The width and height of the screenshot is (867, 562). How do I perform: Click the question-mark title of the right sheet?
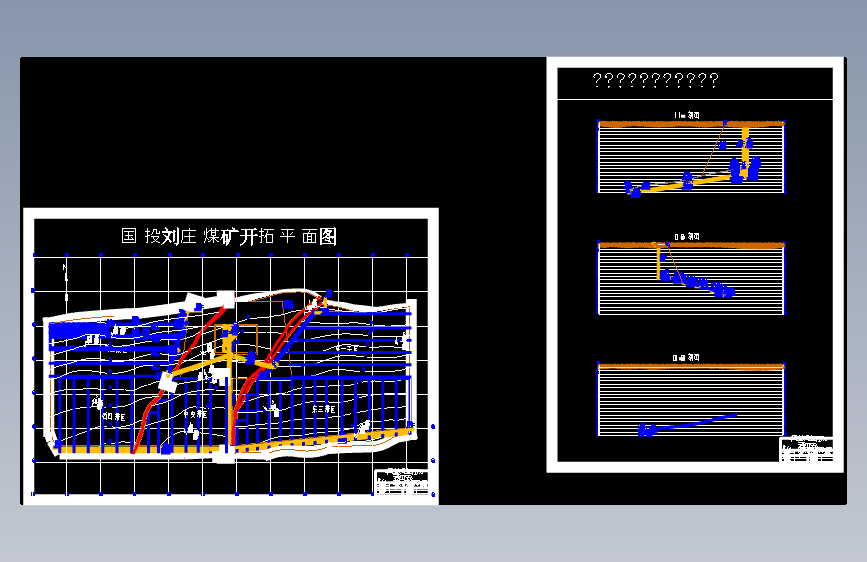(655, 81)
